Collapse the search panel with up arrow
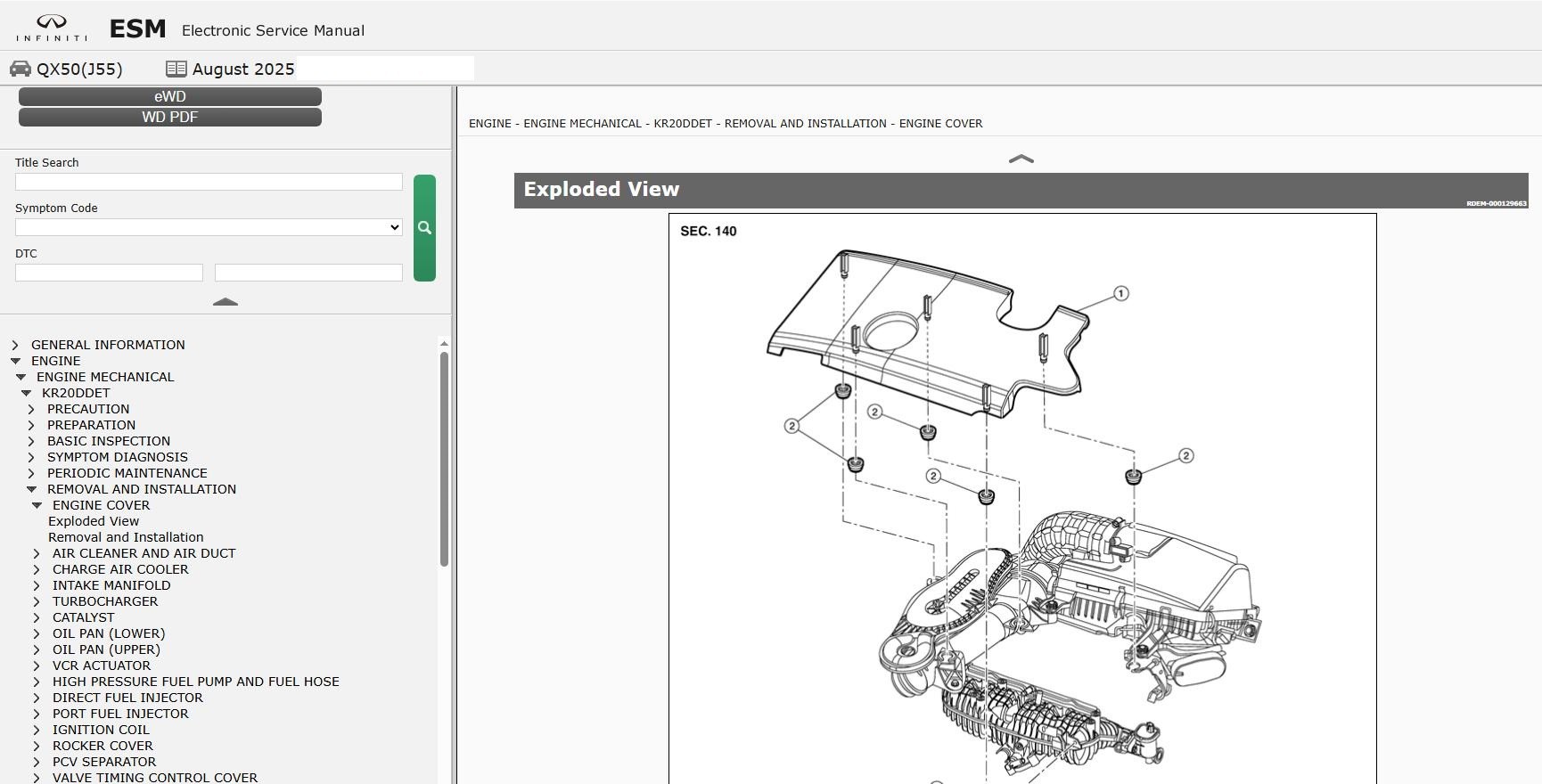Screen dimensions: 1542x784 [226, 302]
